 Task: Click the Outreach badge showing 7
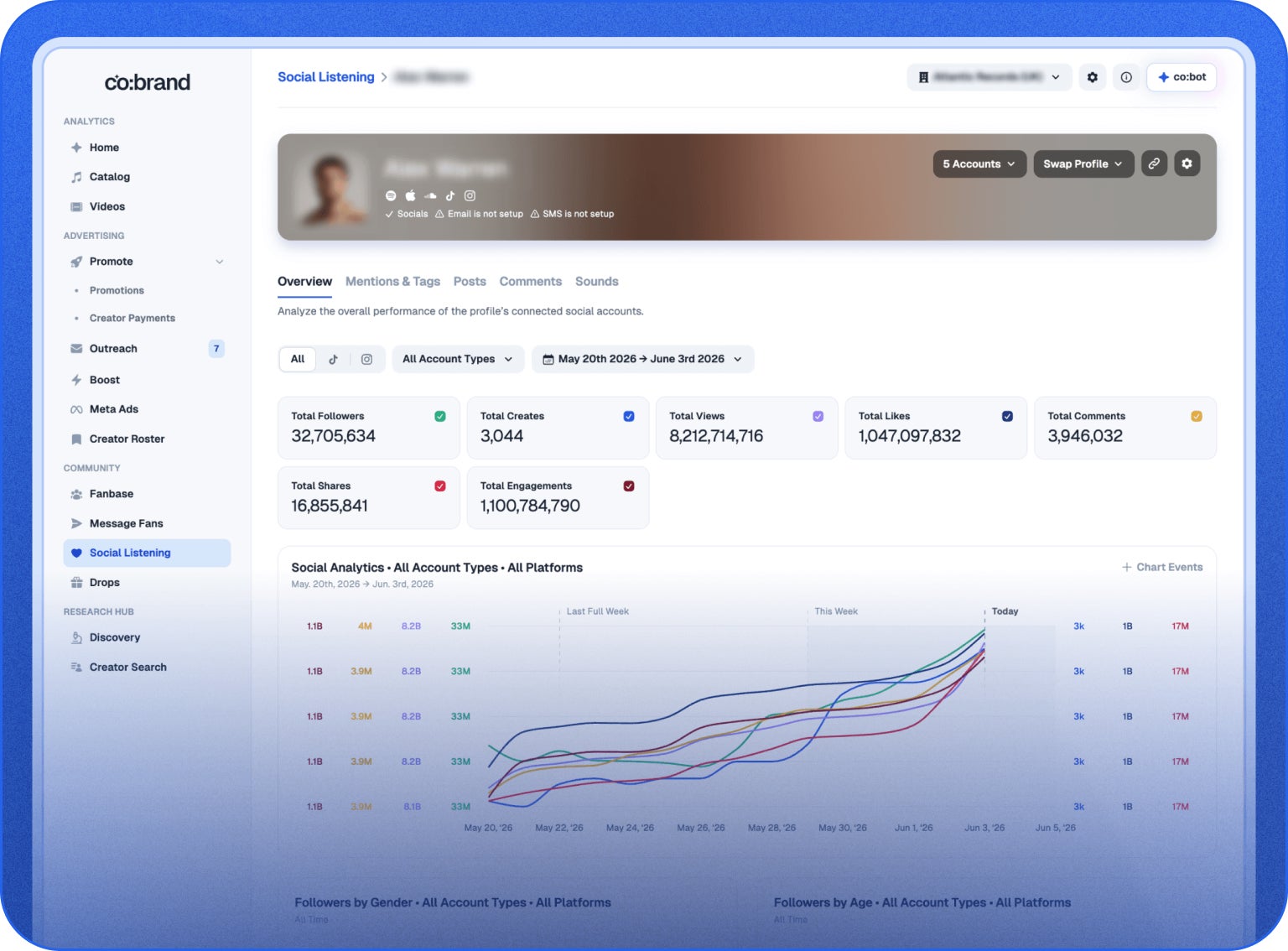coord(216,349)
